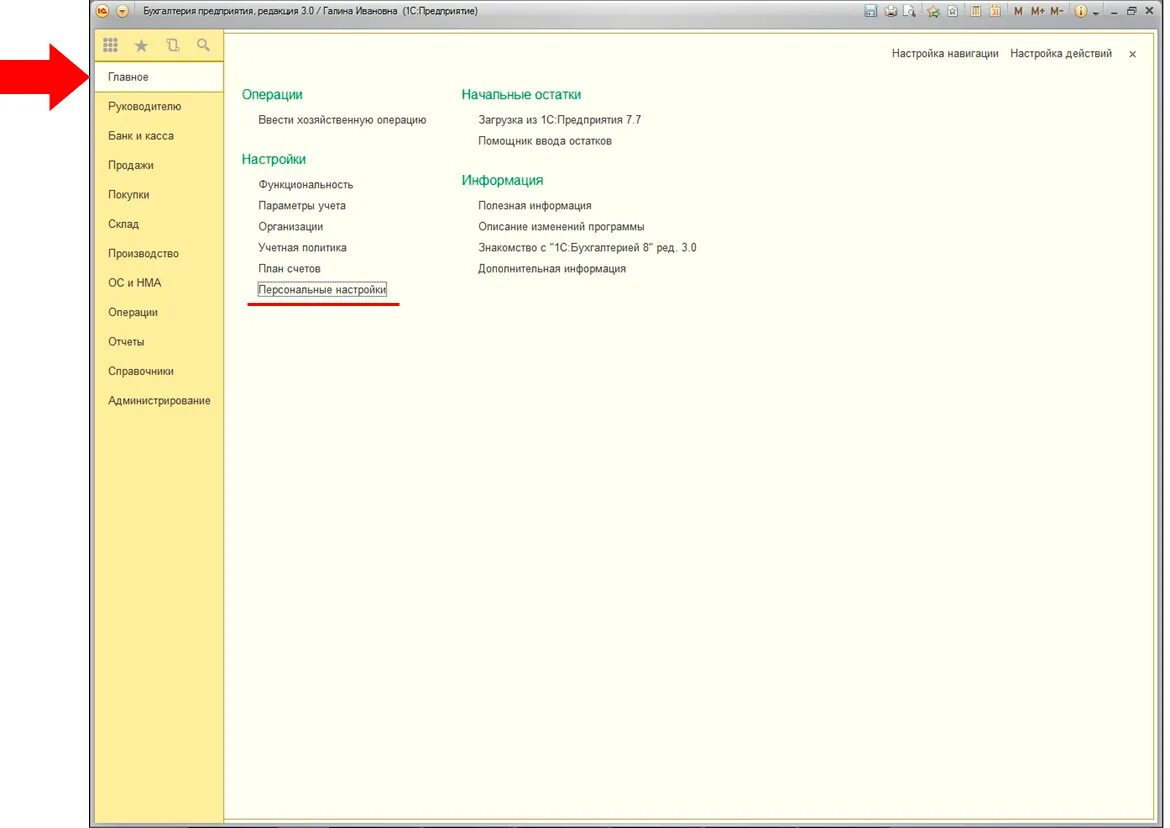Open the Calendar icon in title bar

995,11
